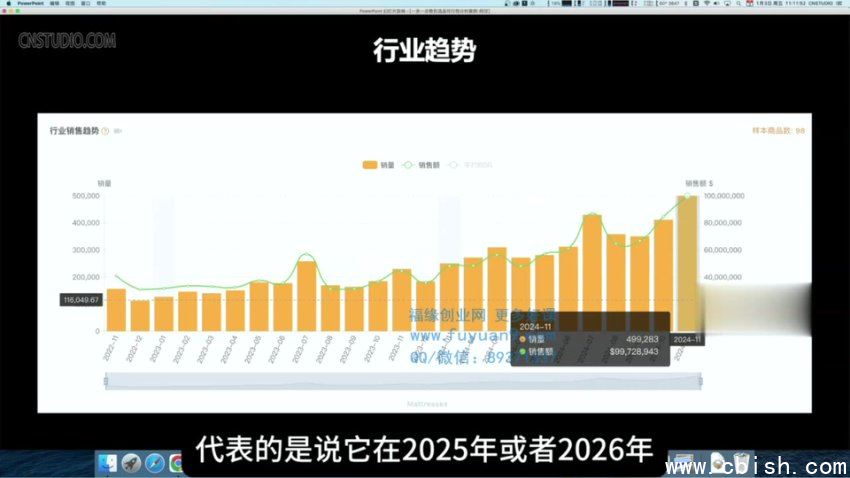Viewport: 850px width, 478px height.
Task: Click the Wi-Fi icon in the menu bar
Action: pyautogui.click(x=708, y=4)
